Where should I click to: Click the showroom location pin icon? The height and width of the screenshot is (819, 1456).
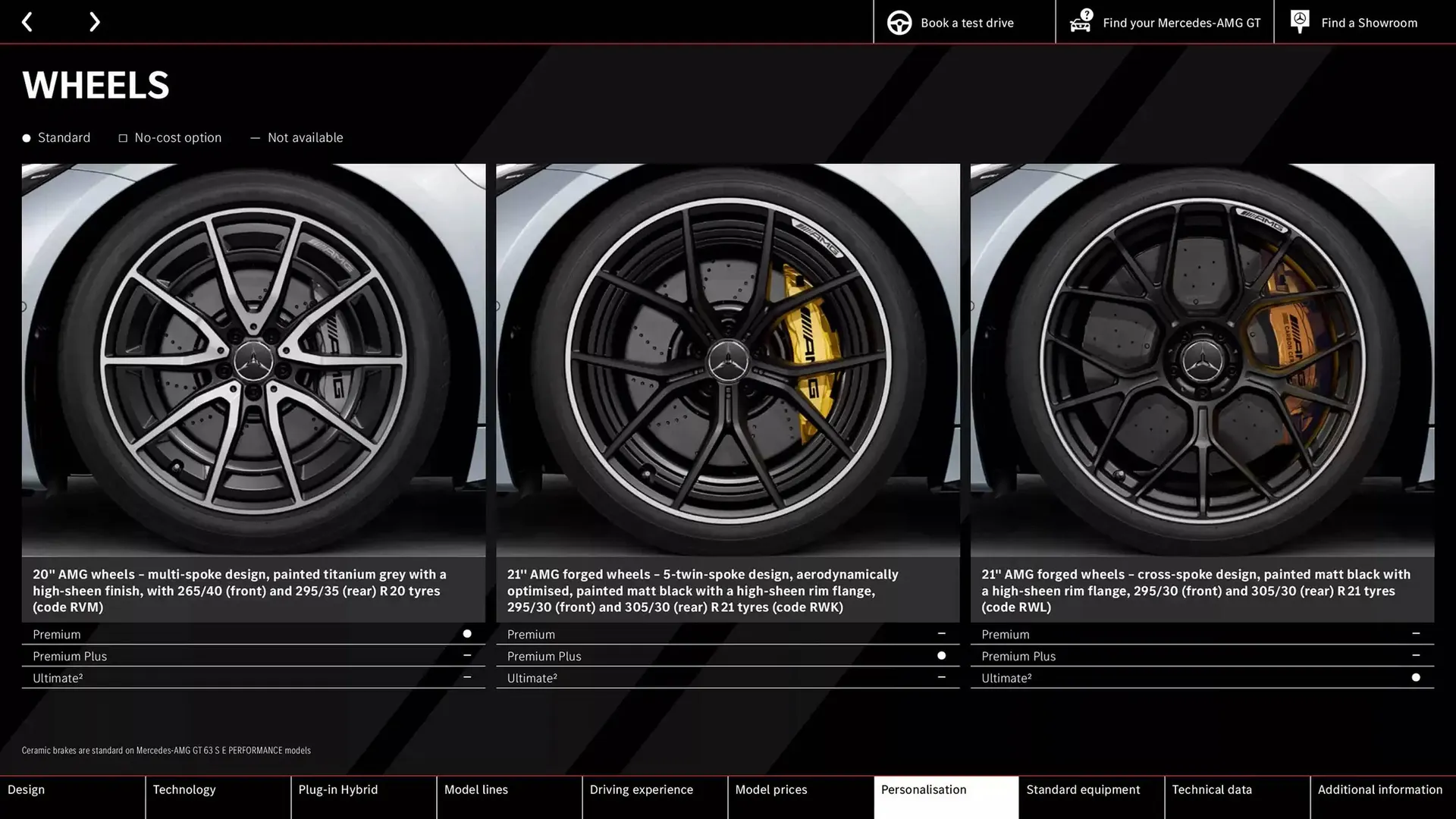[1300, 21]
